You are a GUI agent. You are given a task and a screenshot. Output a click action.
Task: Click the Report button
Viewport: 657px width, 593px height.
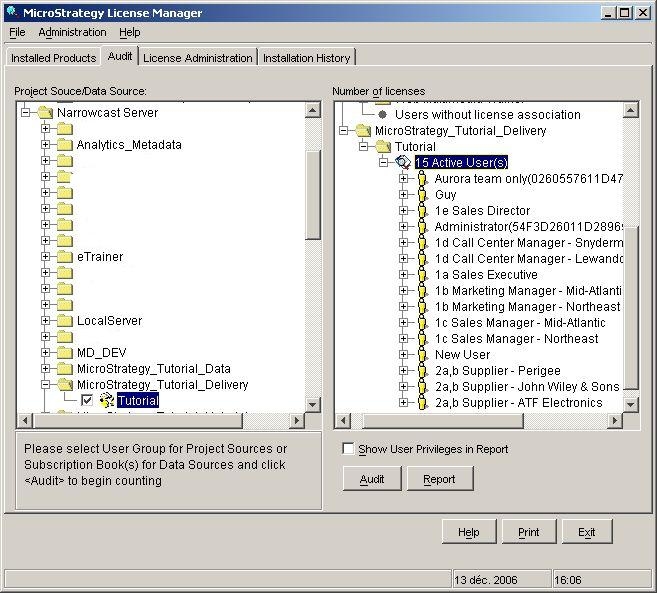(439, 479)
